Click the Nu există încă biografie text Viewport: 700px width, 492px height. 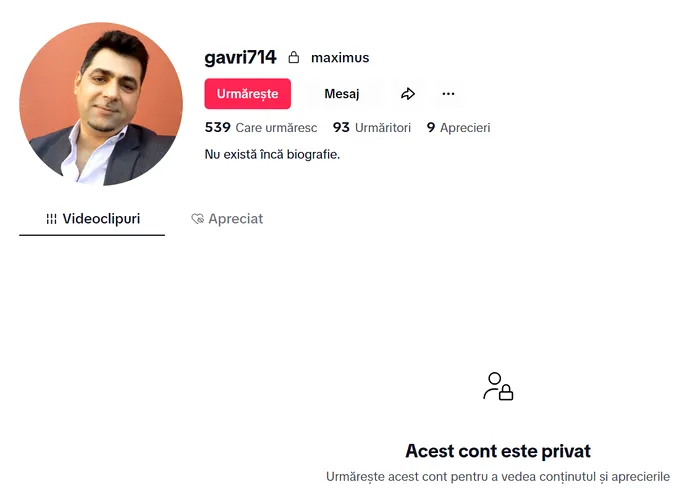[x=272, y=154]
